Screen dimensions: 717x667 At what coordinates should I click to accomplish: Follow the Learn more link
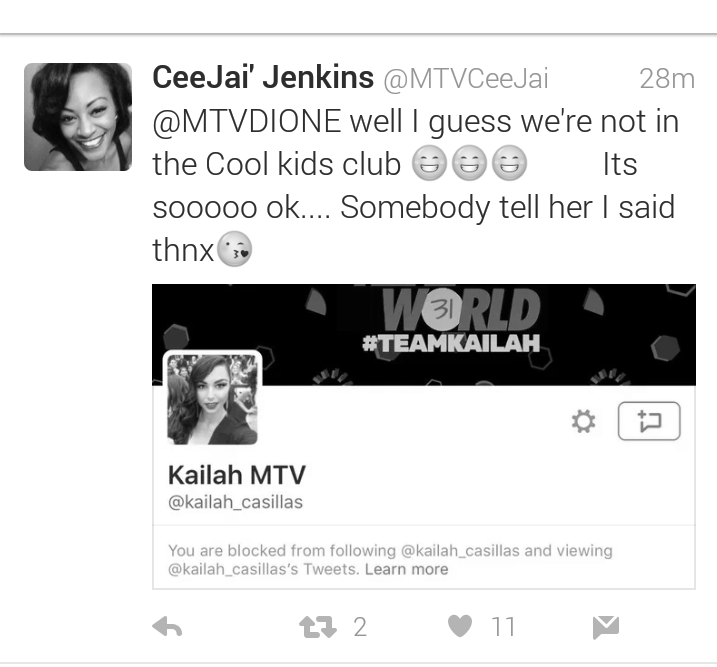[407, 569]
